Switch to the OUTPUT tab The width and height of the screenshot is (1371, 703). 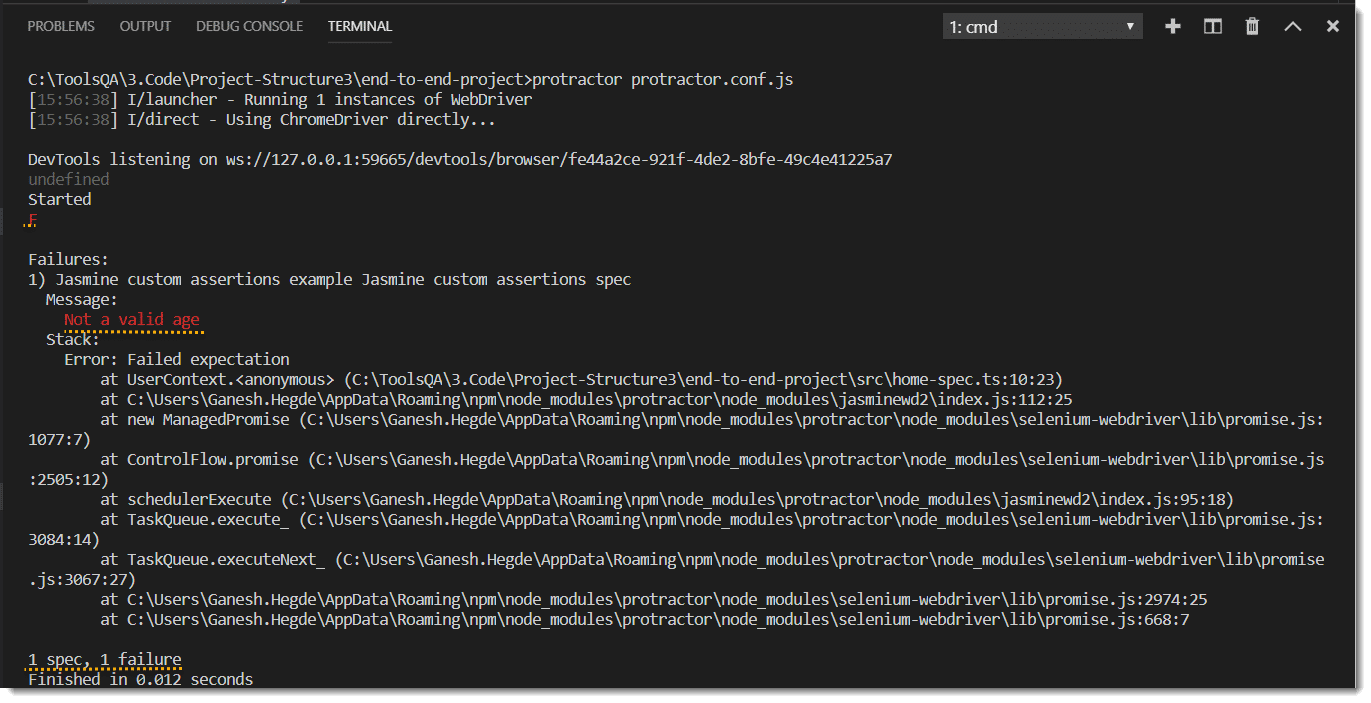(144, 26)
